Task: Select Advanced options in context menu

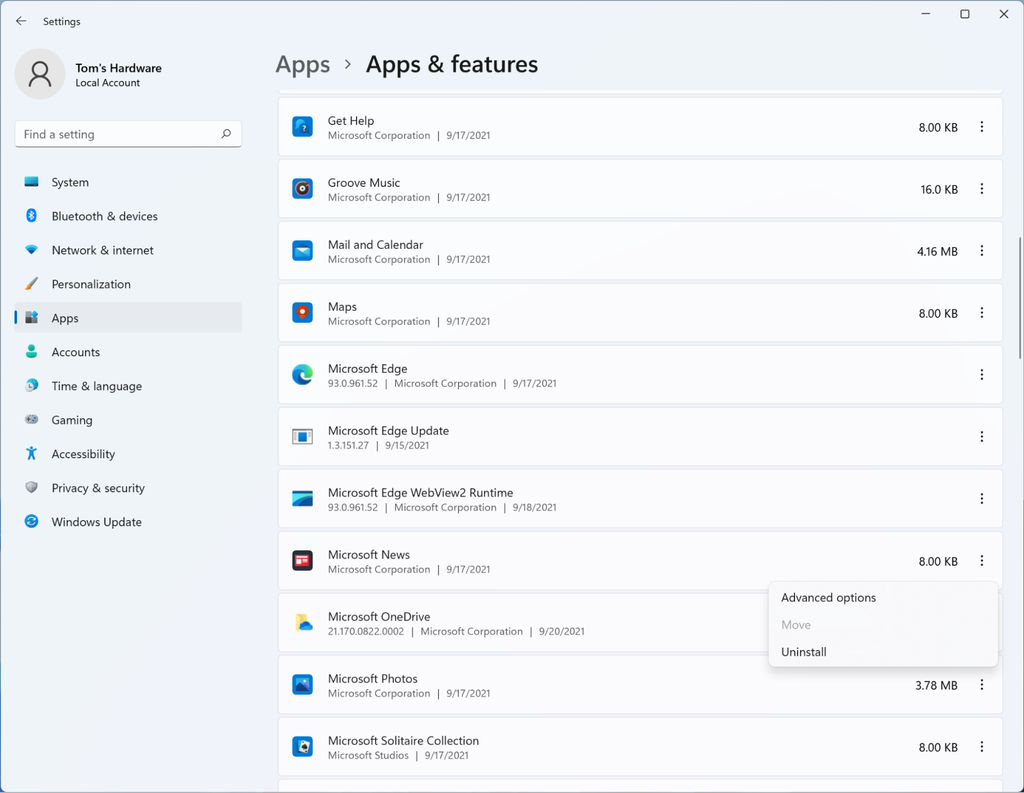Action: 828,598
